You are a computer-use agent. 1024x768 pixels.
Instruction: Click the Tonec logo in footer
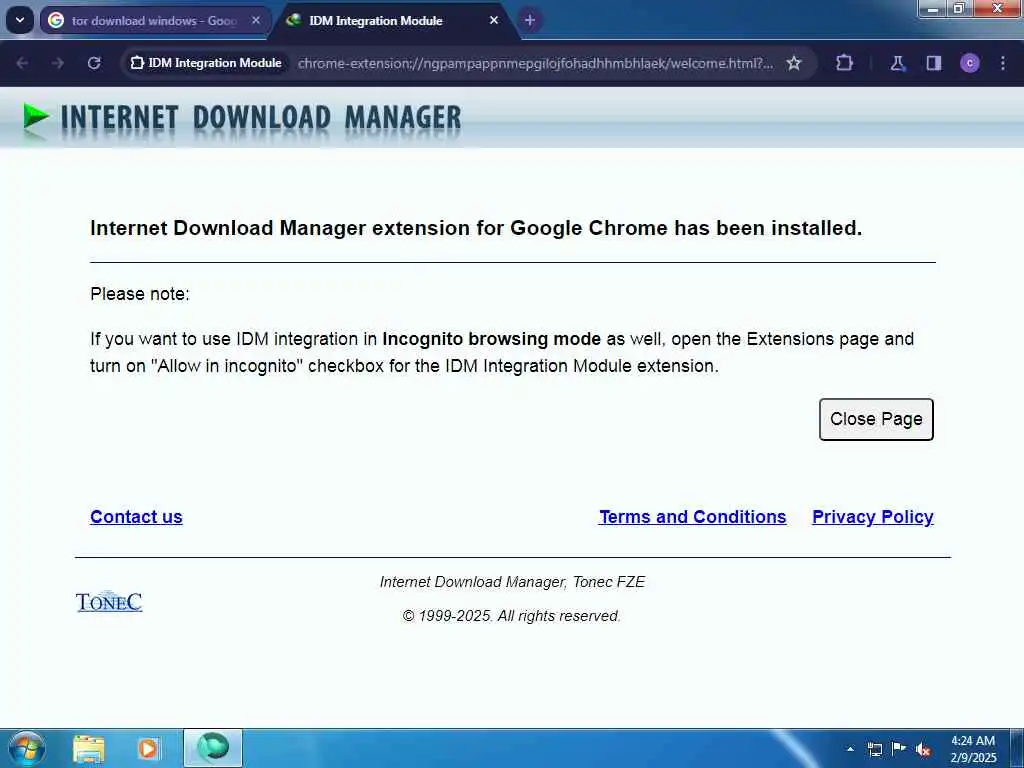[x=109, y=601]
